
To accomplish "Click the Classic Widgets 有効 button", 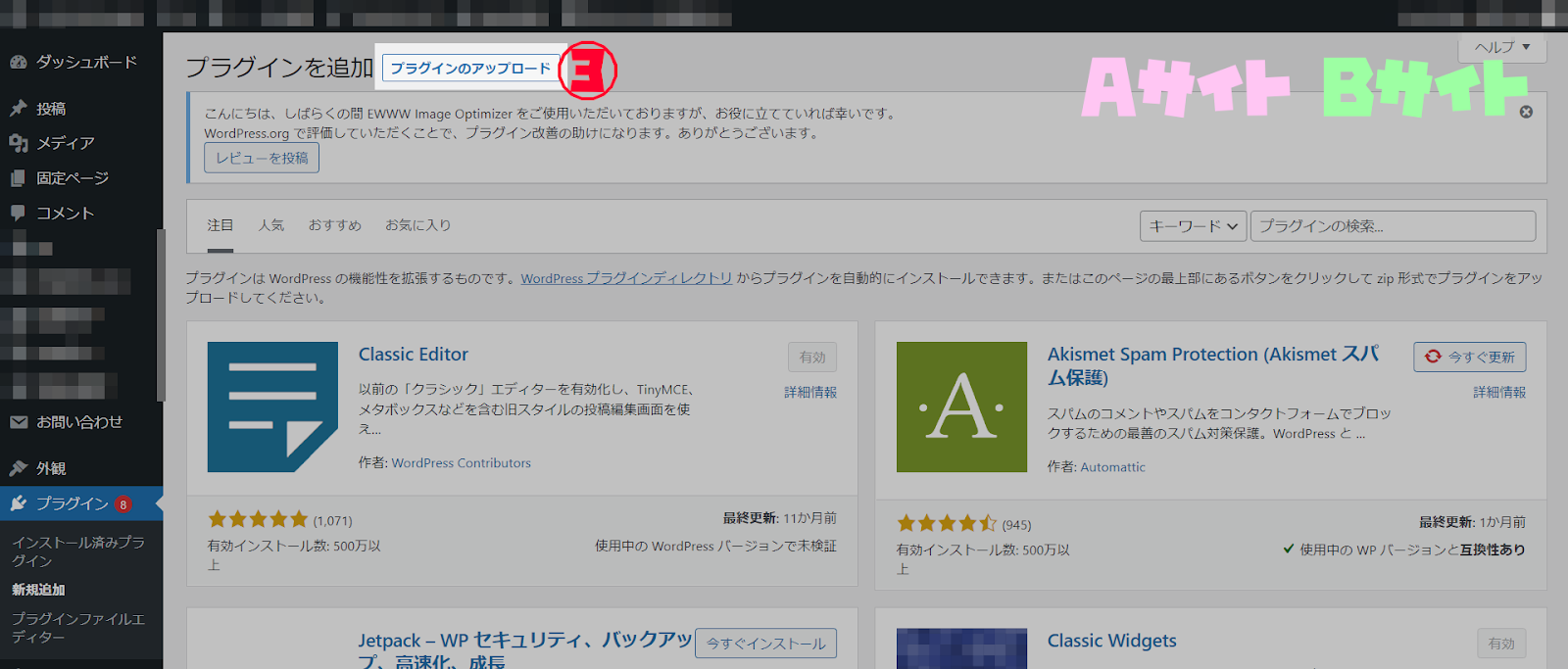I will [1501, 644].
